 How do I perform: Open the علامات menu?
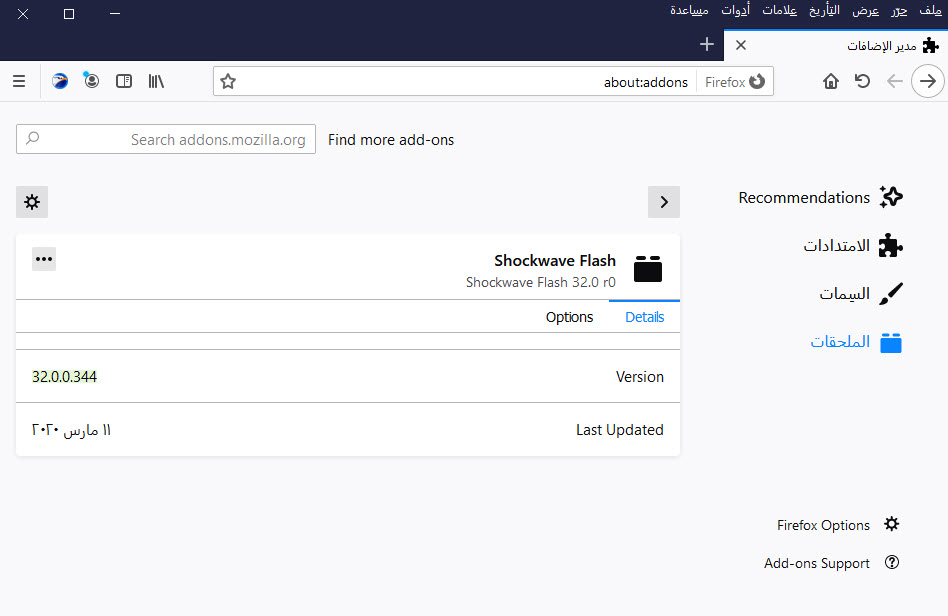(779, 10)
